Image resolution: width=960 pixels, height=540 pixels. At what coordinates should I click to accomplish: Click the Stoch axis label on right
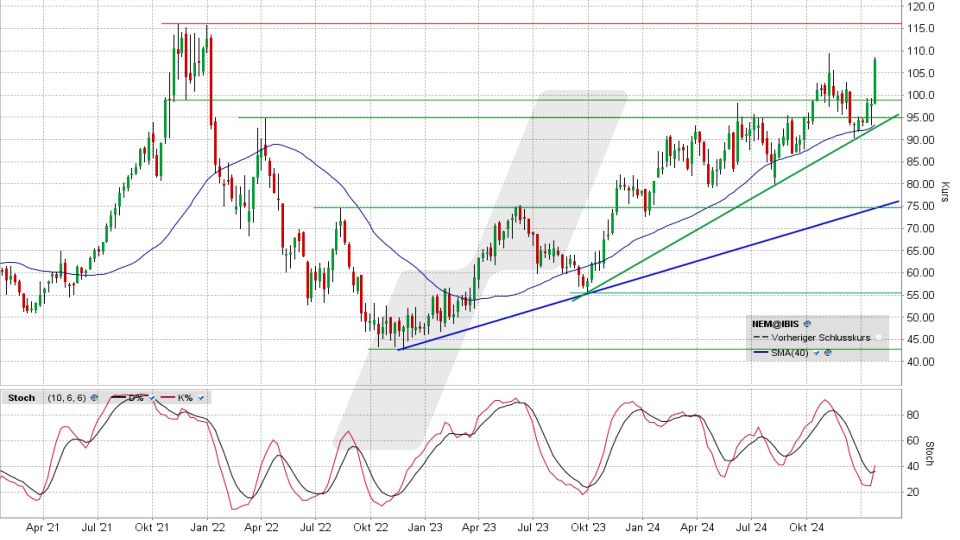coord(929,454)
